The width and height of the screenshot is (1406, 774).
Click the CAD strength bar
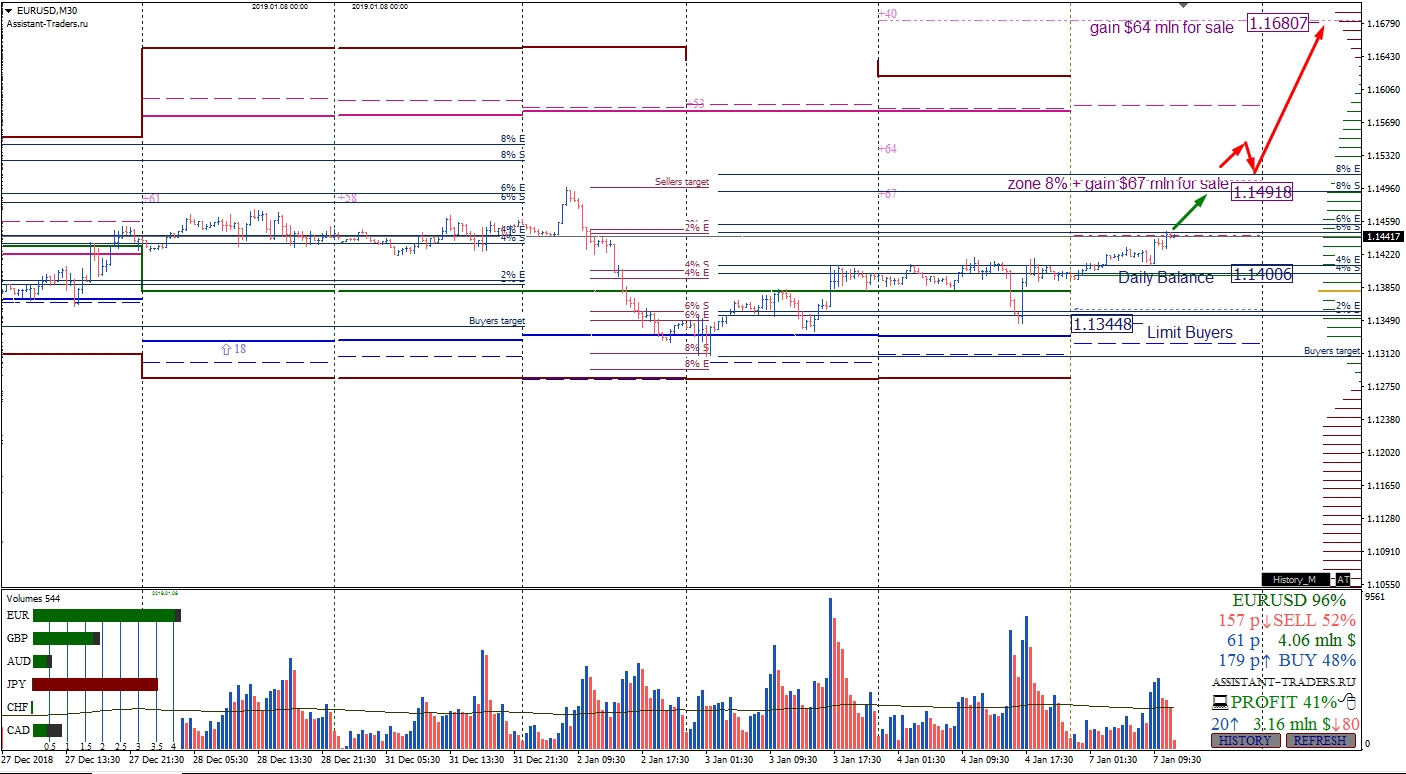pyautogui.click(x=47, y=730)
